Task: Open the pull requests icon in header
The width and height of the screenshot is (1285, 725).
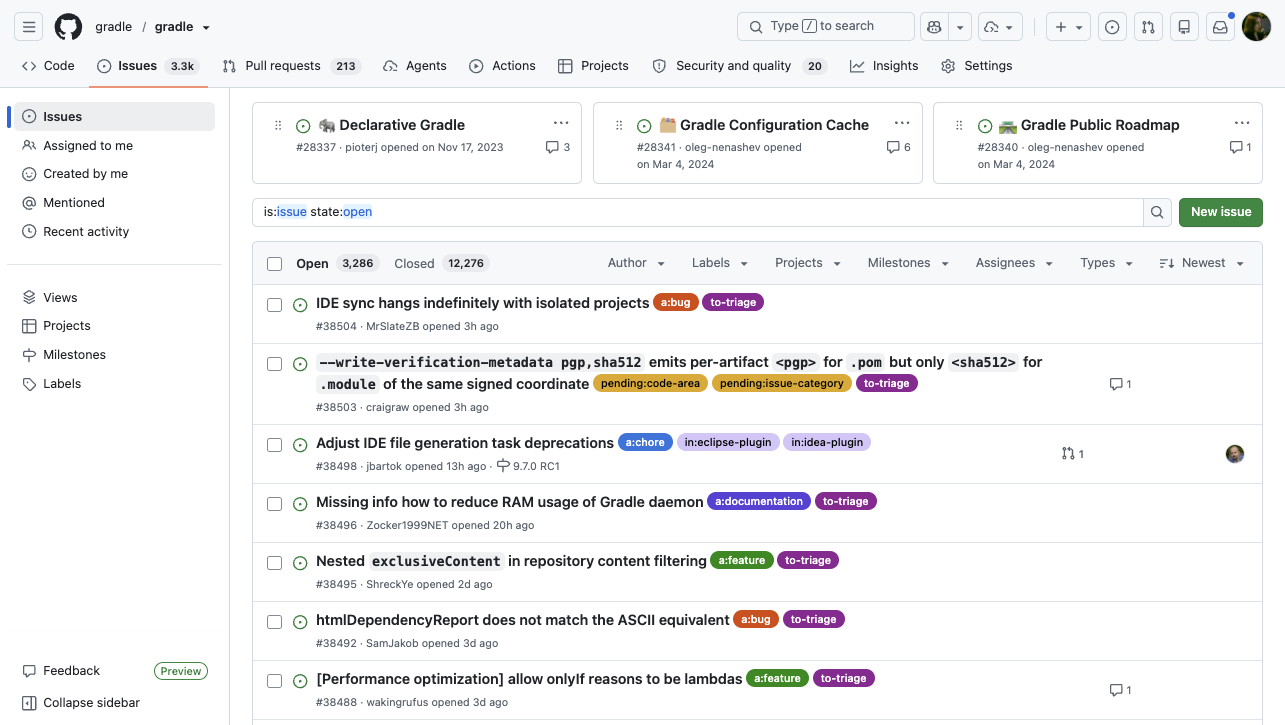Action: [1148, 27]
